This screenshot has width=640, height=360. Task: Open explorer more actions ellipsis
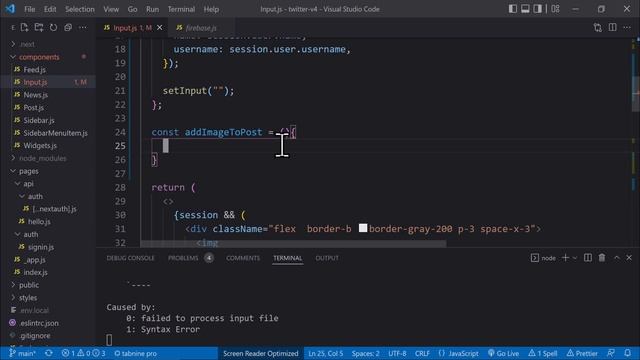click(82, 27)
